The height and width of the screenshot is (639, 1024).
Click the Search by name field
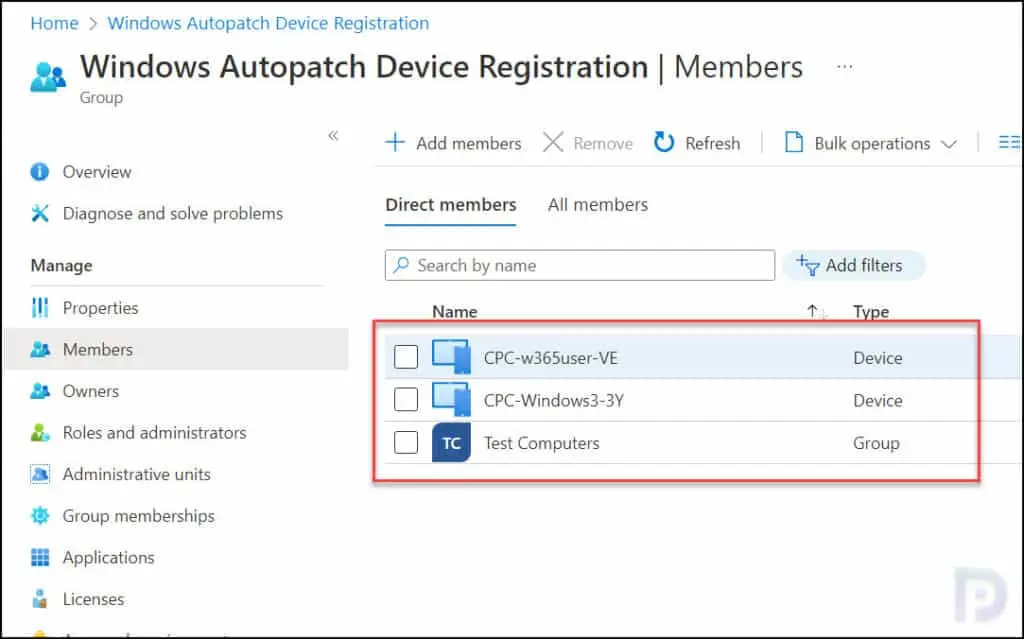click(580, 265)
